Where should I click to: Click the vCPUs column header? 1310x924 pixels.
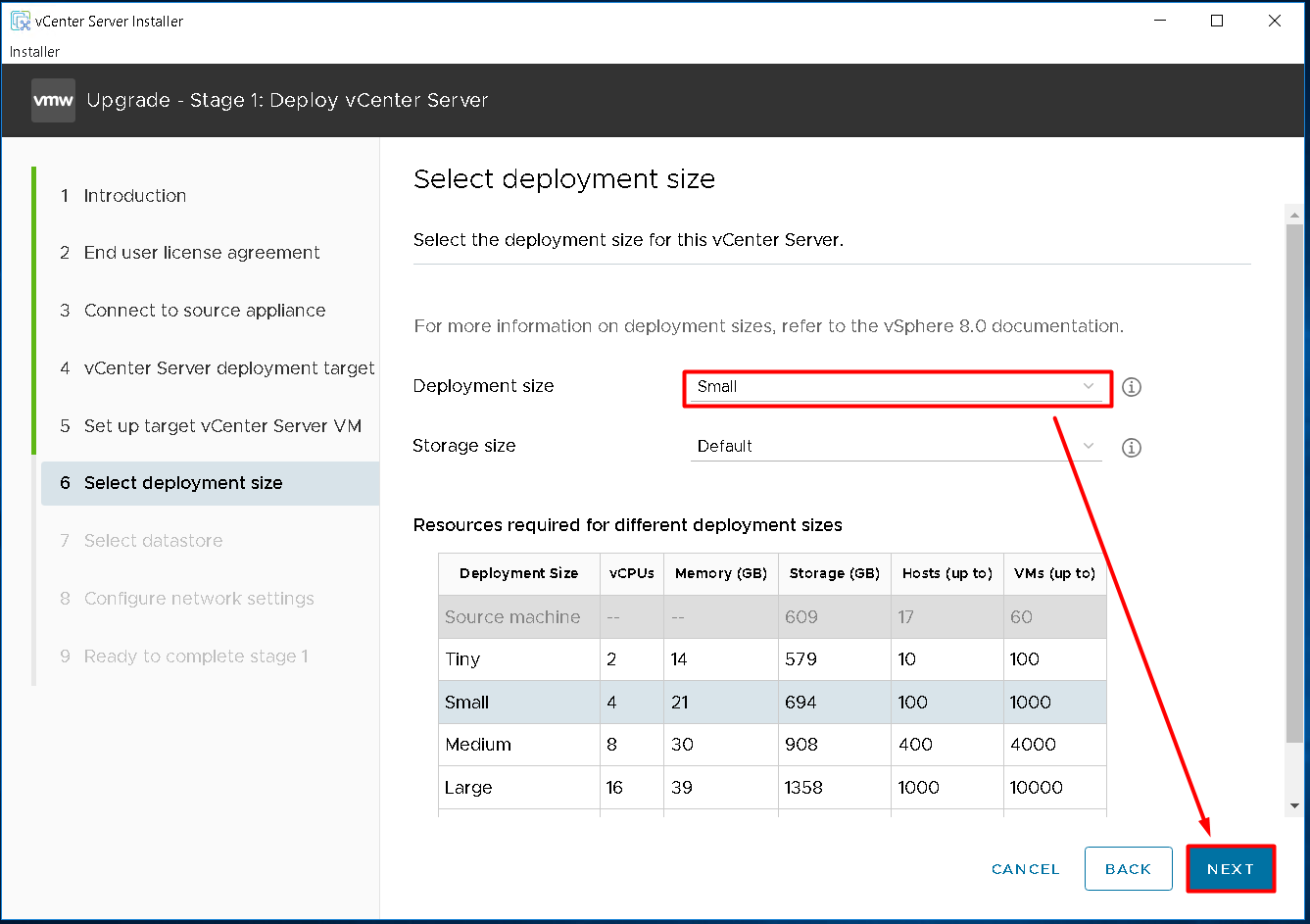632,573
